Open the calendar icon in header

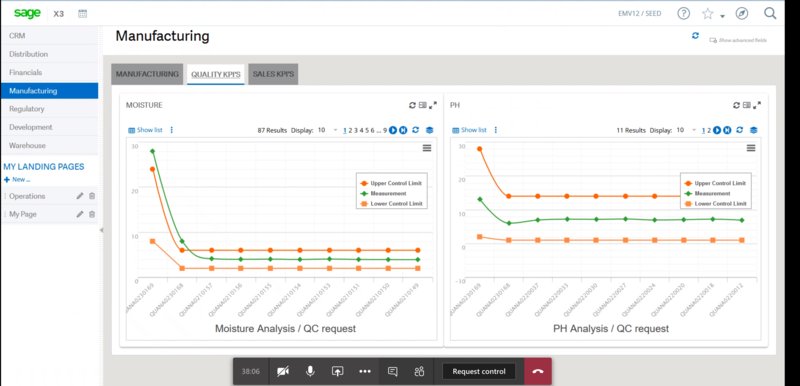pos(82,14)
